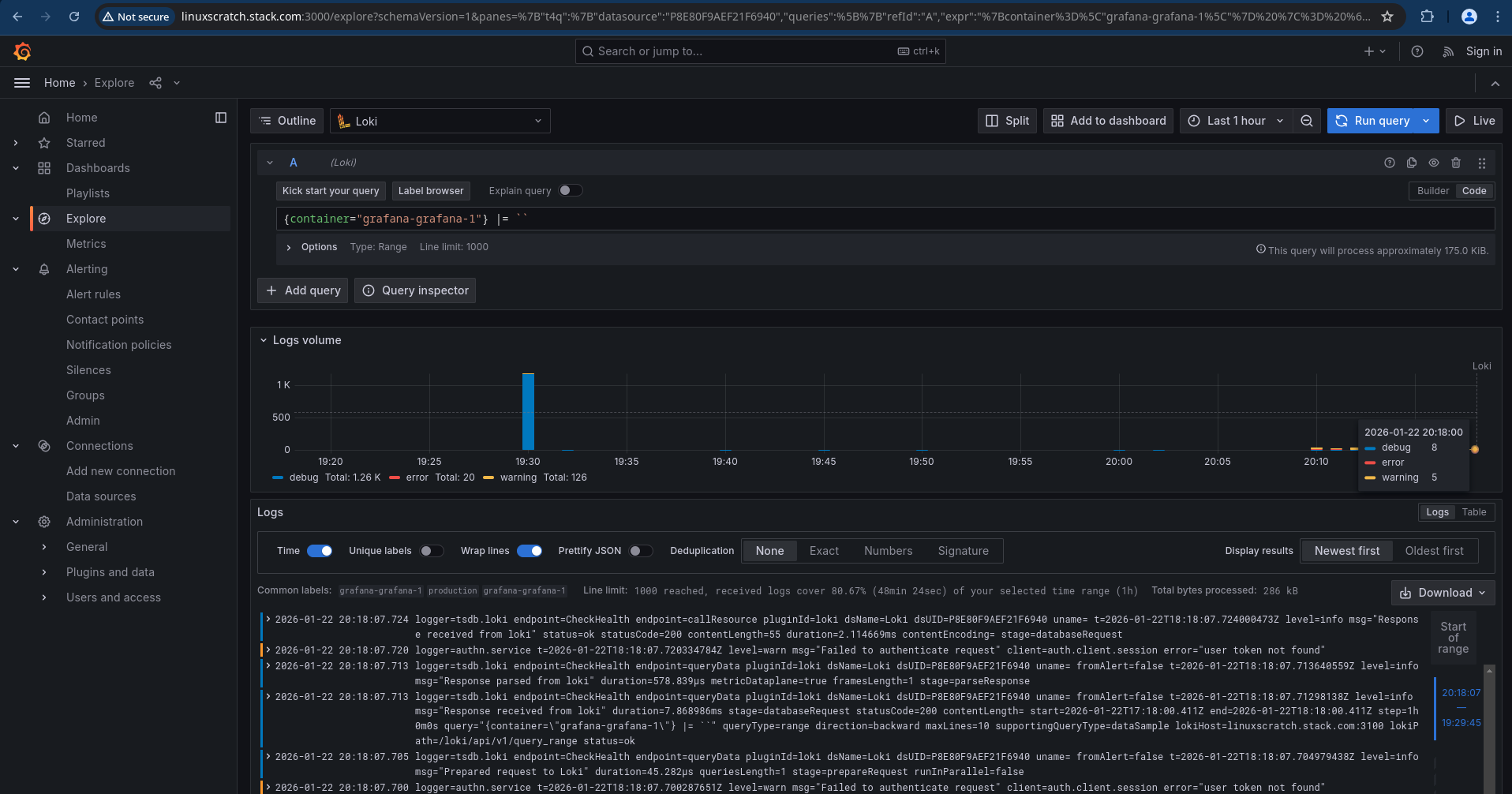
Task: Delete the query with the trash icon
Action: [x=1456, y=163]
